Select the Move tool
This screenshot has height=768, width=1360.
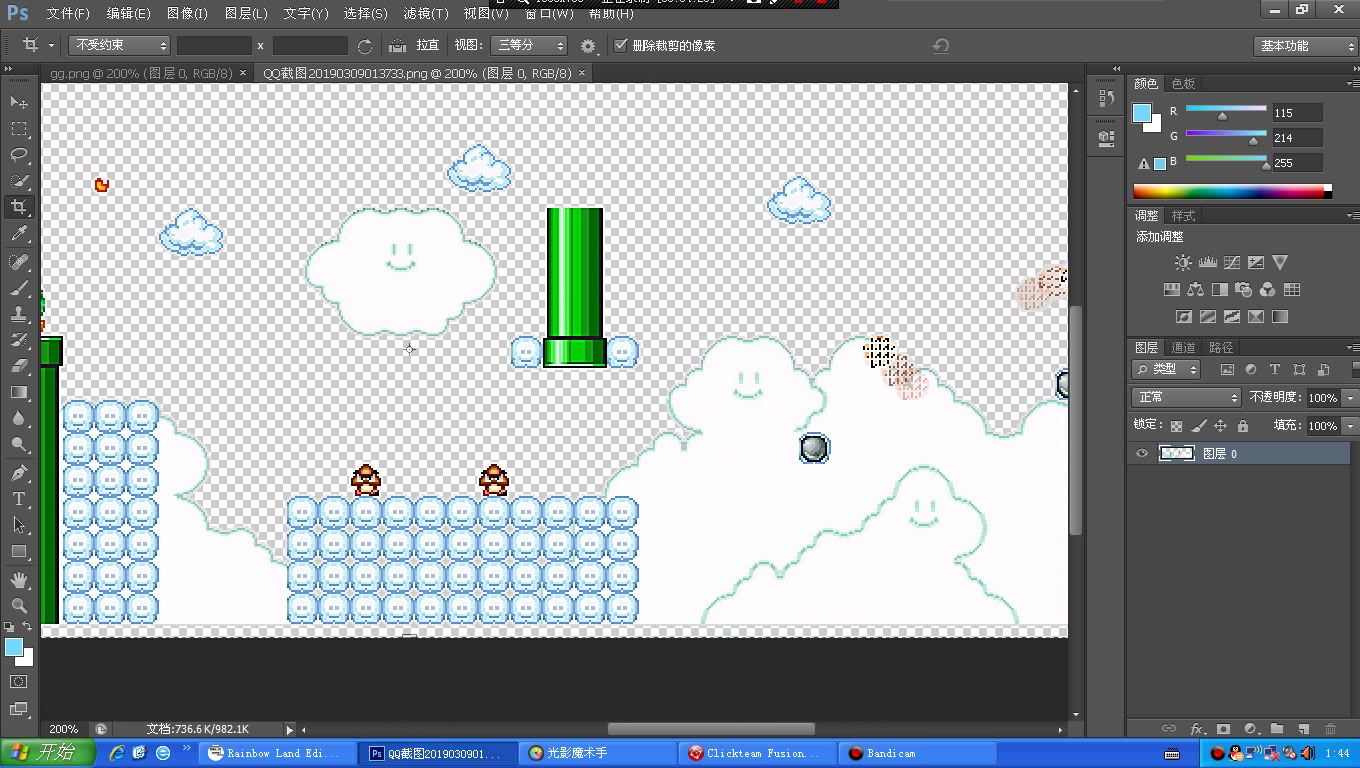19,103
